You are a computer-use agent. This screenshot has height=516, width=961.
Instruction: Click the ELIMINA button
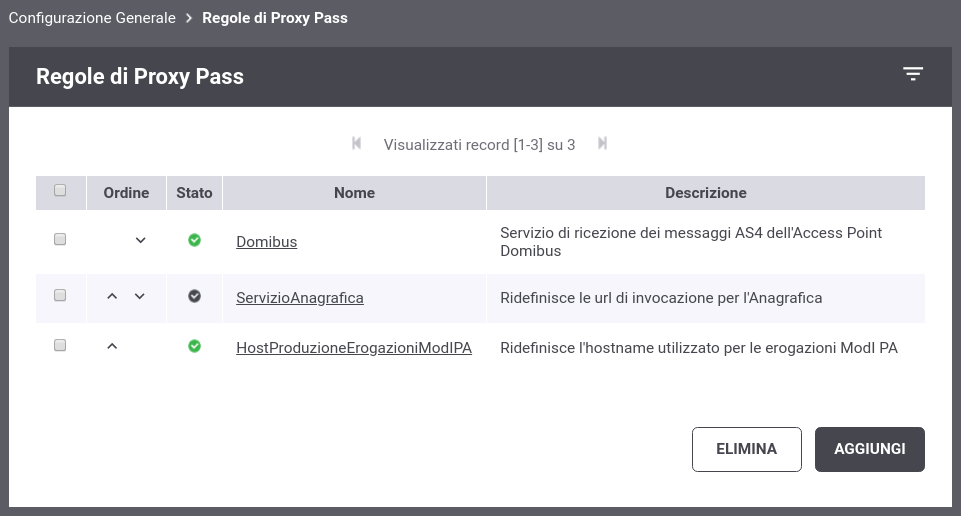[746, 449]
